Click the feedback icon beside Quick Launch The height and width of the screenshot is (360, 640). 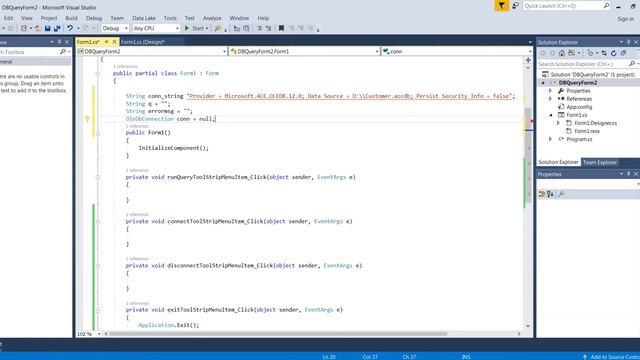click(x=516, y=6)
